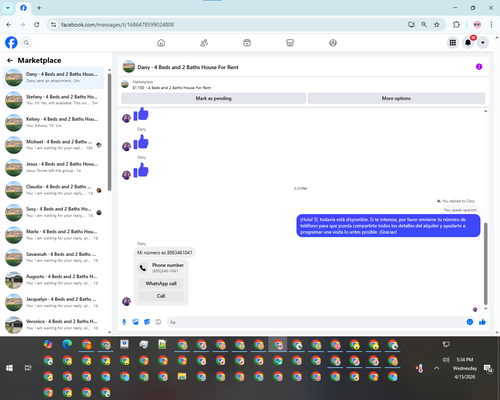
Task: Click the chat messages scrollbar
Action: pyautogui.click(x=485, y=263)
